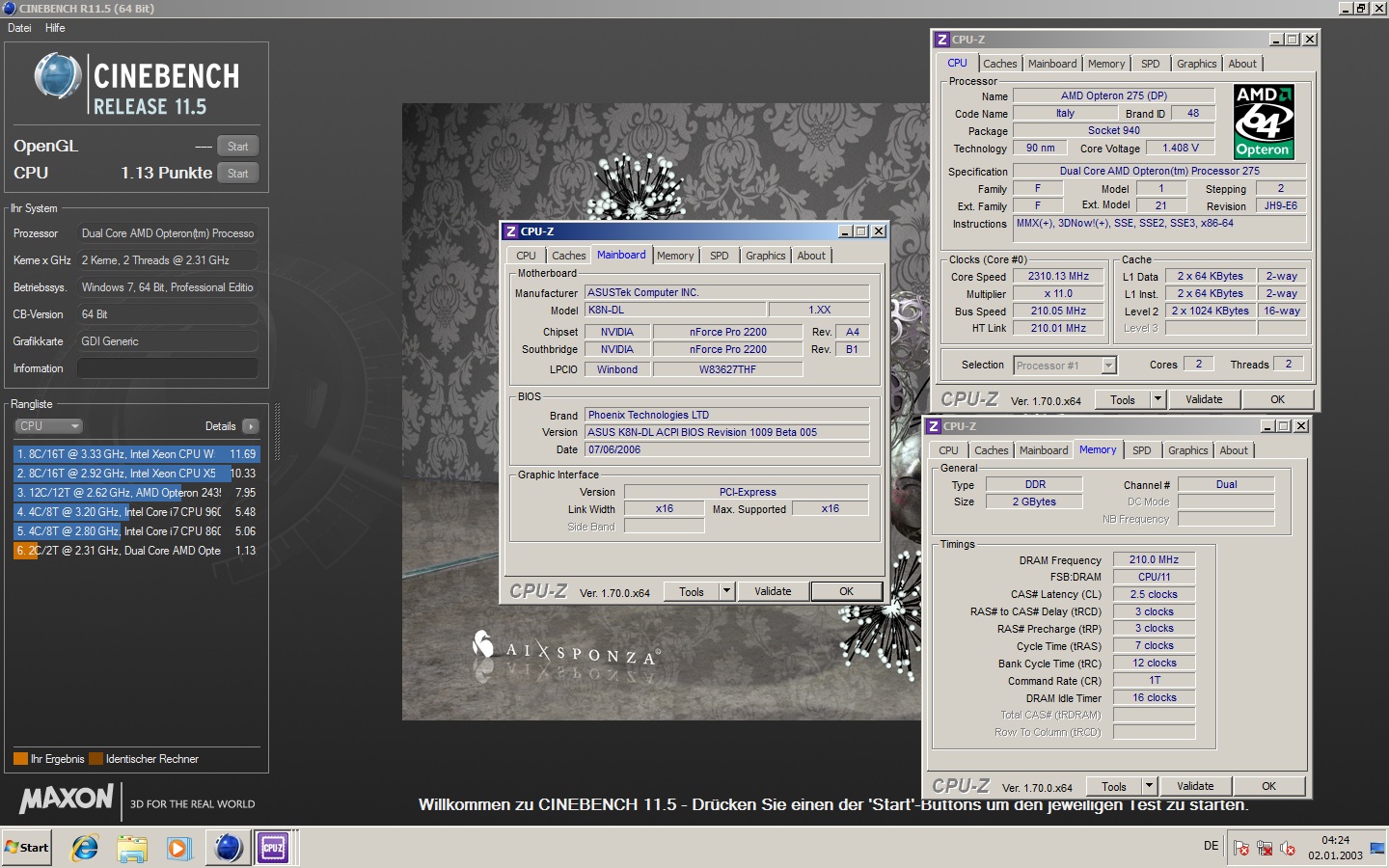Open Internet Explorer from the taskbar
1389x868 pixels.
coord(85,848)
